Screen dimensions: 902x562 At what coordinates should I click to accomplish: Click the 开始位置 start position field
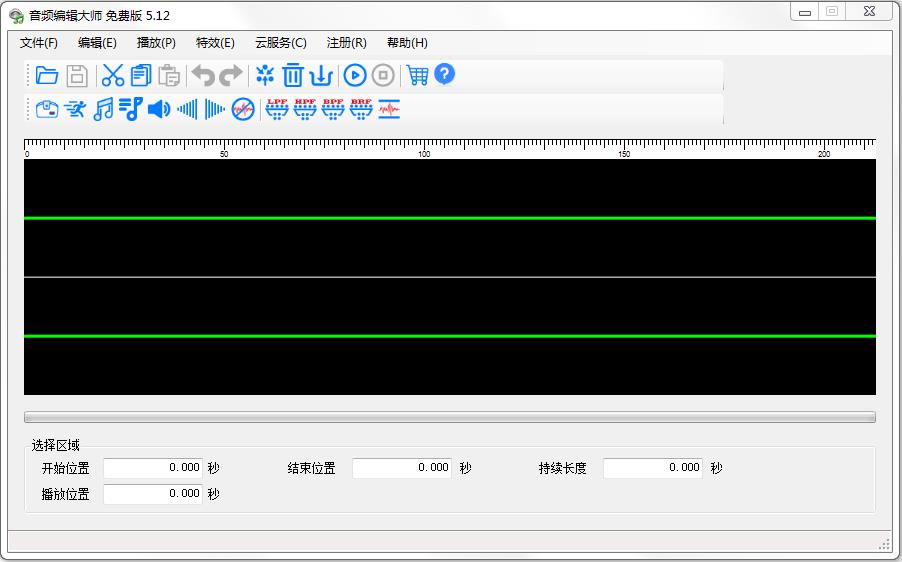click(x=153, y=468)
